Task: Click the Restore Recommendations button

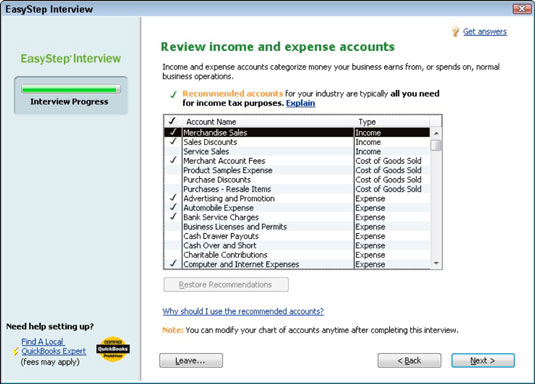Action: click(226, 284)
